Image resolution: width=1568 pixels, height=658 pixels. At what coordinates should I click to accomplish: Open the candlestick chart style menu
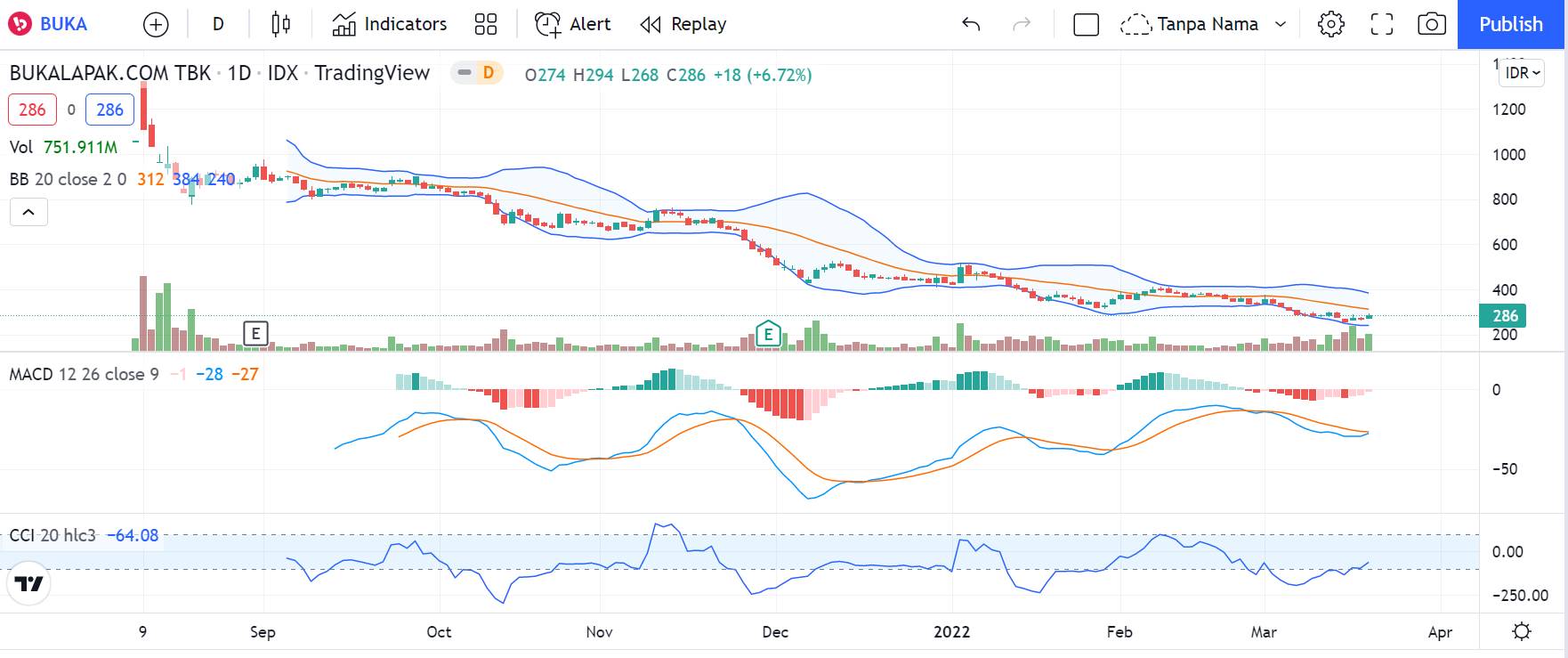(x=280, y=24)
